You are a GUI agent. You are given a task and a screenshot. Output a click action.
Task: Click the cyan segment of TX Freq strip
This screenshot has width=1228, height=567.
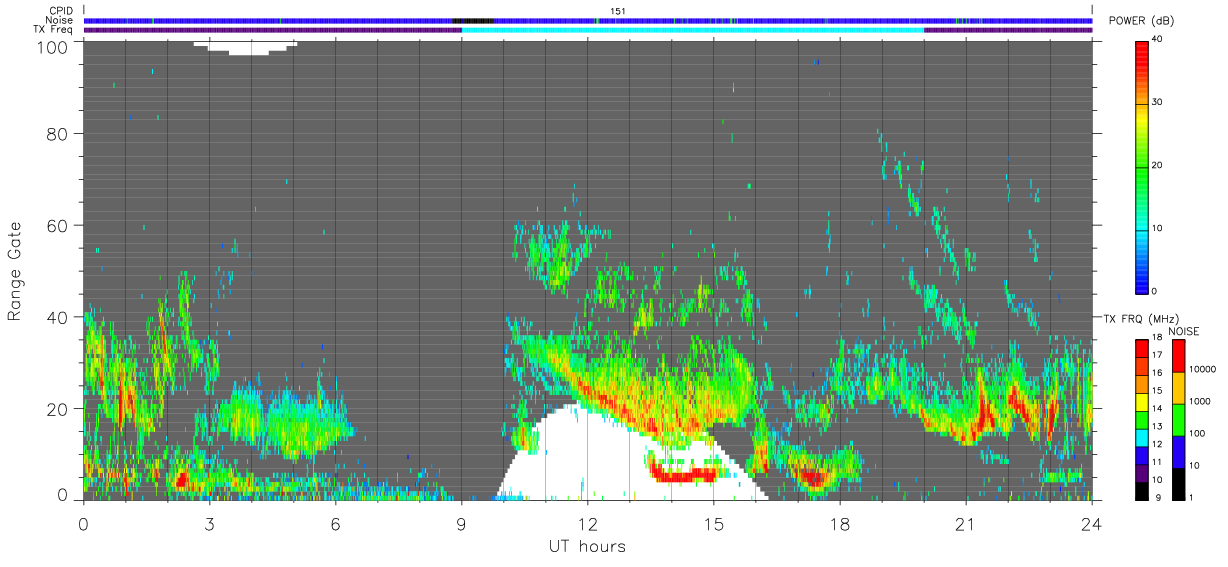click(x=693, y=30)
